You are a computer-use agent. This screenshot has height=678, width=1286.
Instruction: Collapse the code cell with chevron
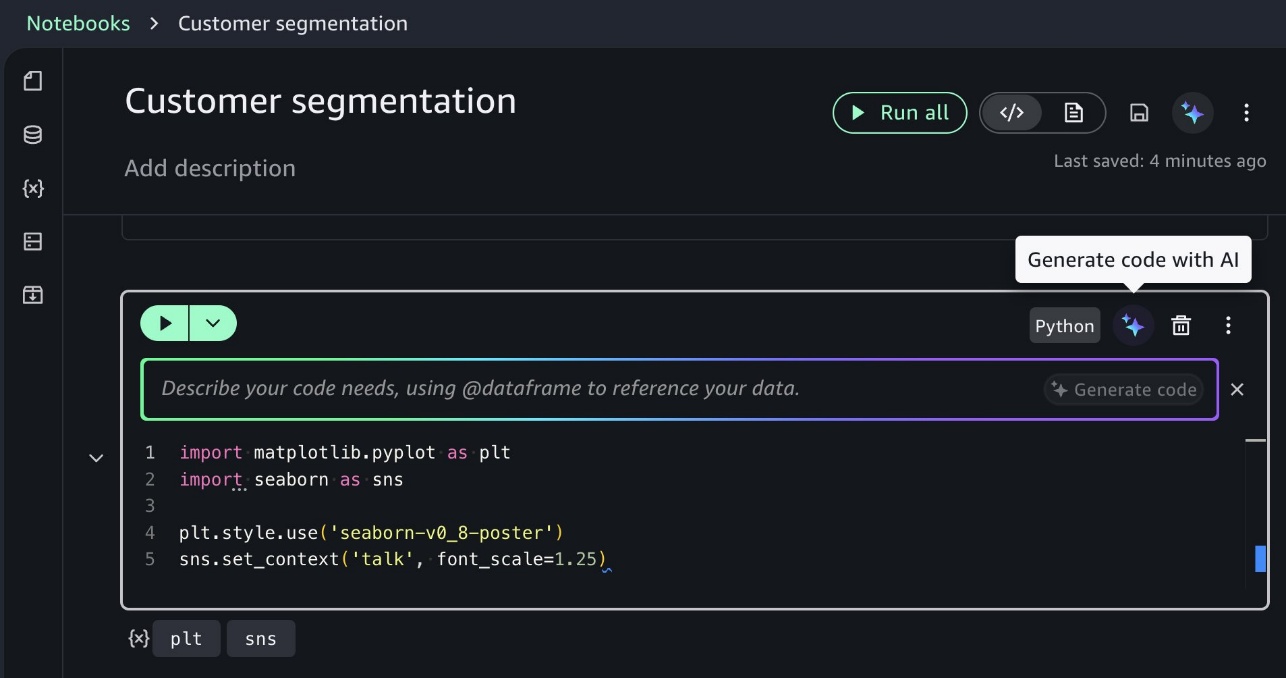coord(96,458)
